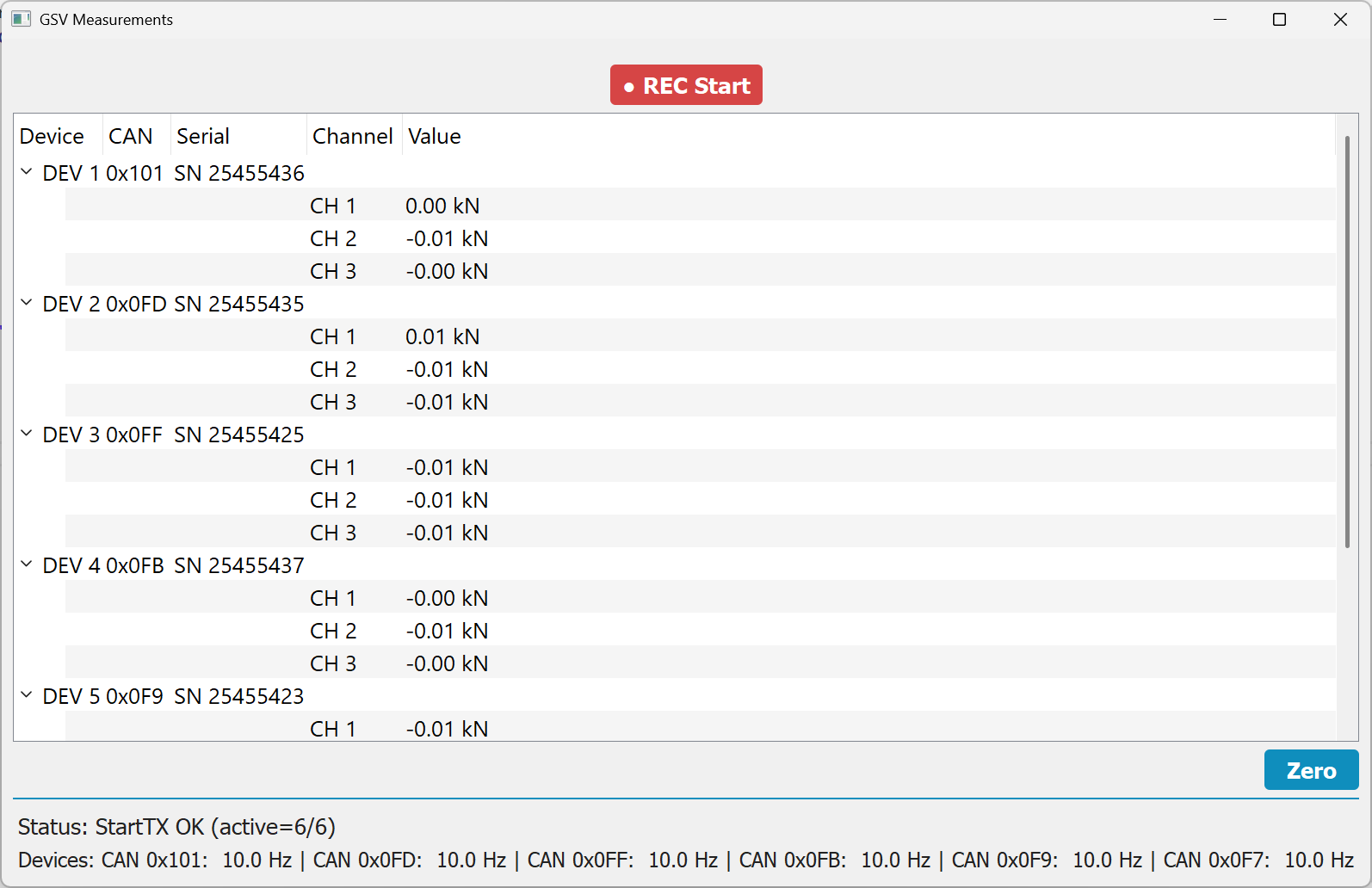Select DEV 1 CH 2 value -0.01 kN
The image size is (1372, 888).
(447, 238)
